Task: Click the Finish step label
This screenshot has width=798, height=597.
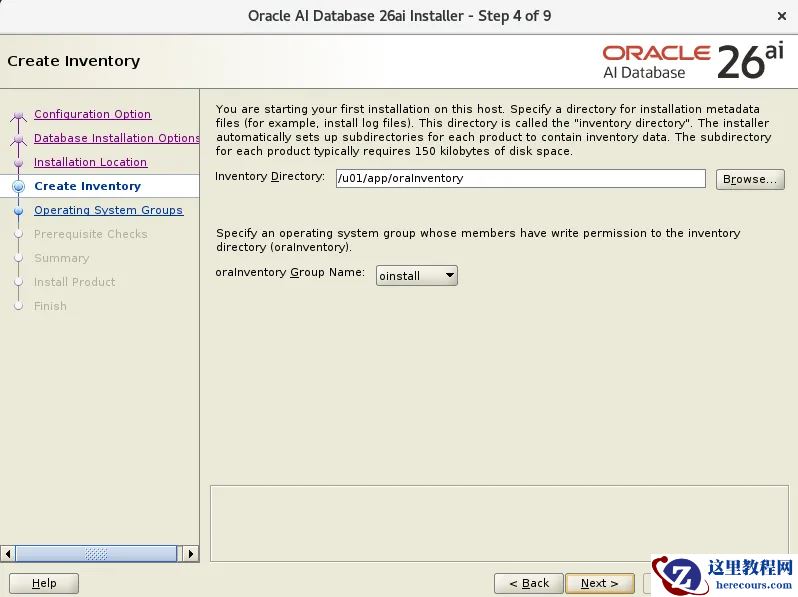Action: click(50, 306)
